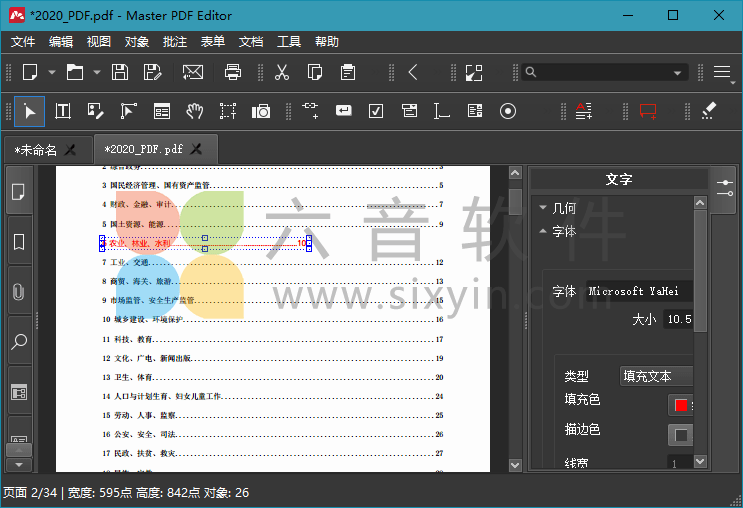Send the document by email icon
743x508 pixels.
193,73
